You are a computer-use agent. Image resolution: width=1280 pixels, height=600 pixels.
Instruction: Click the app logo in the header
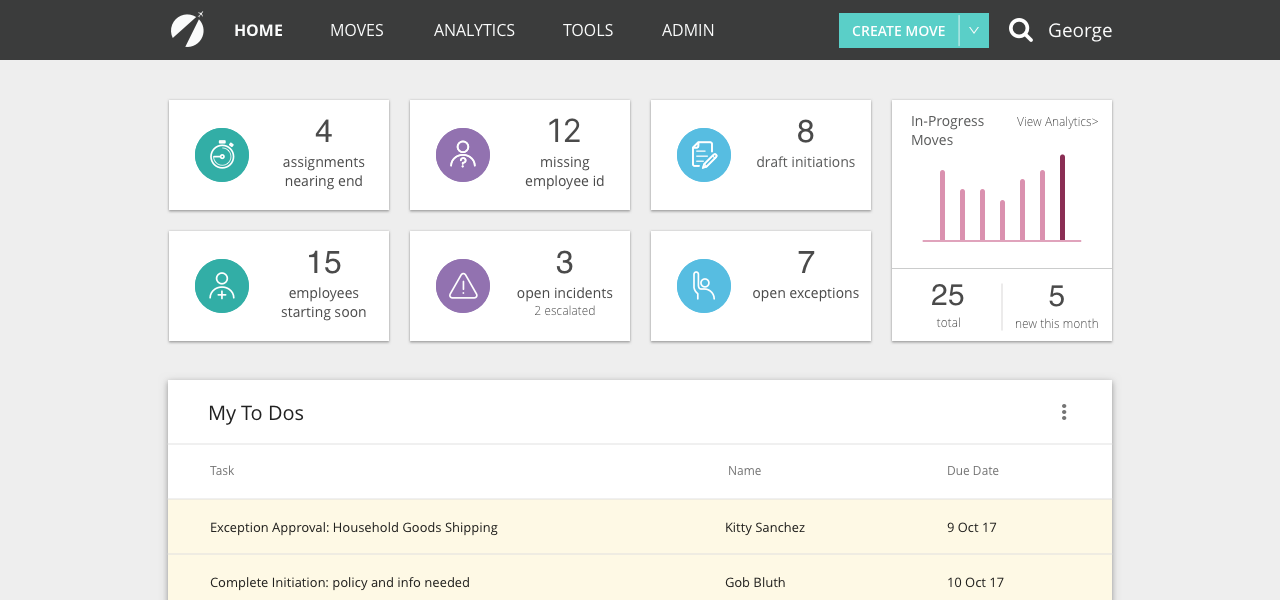[x=187, y=29]
